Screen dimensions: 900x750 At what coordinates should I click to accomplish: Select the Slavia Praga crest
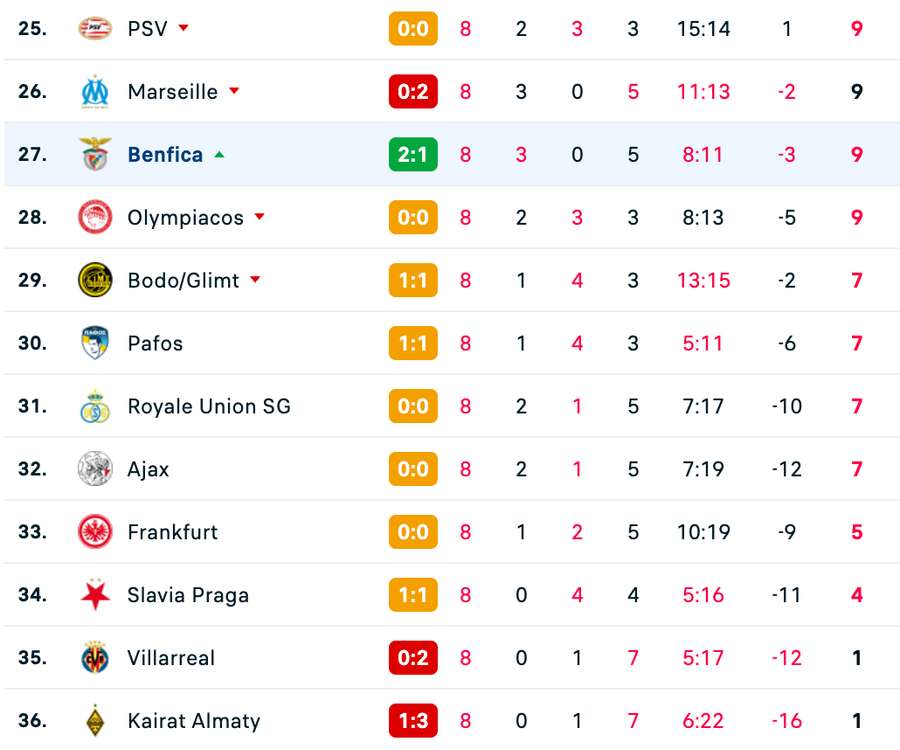[97, 595]
